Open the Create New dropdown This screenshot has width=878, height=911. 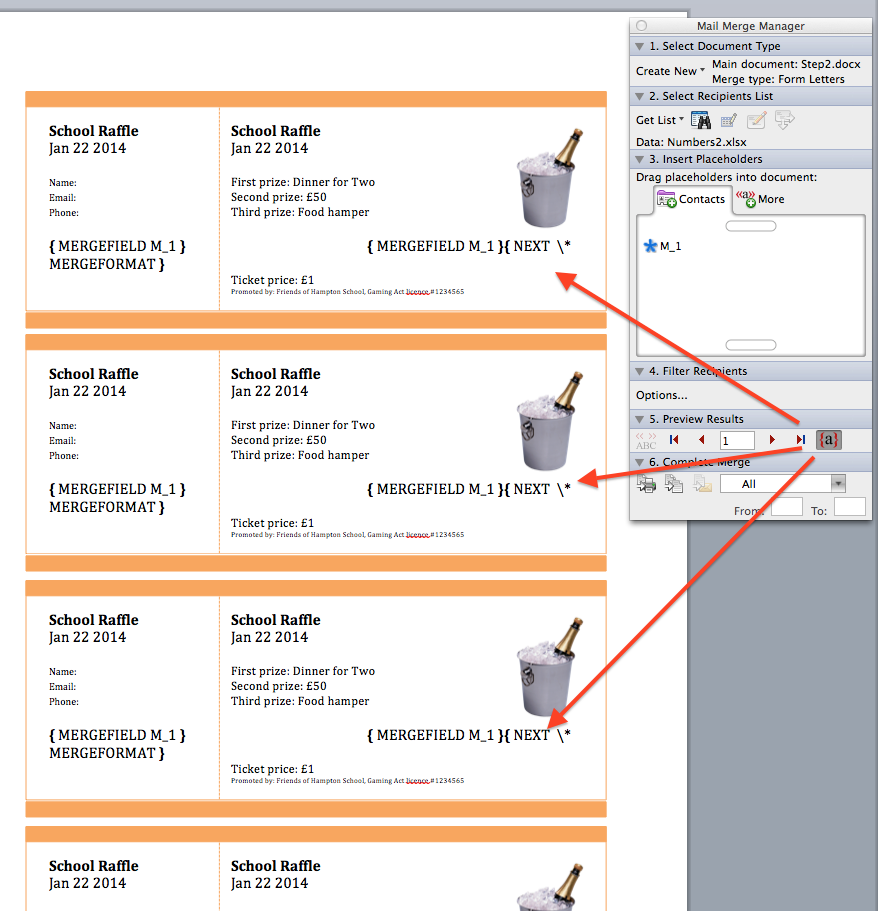point(670,71)
